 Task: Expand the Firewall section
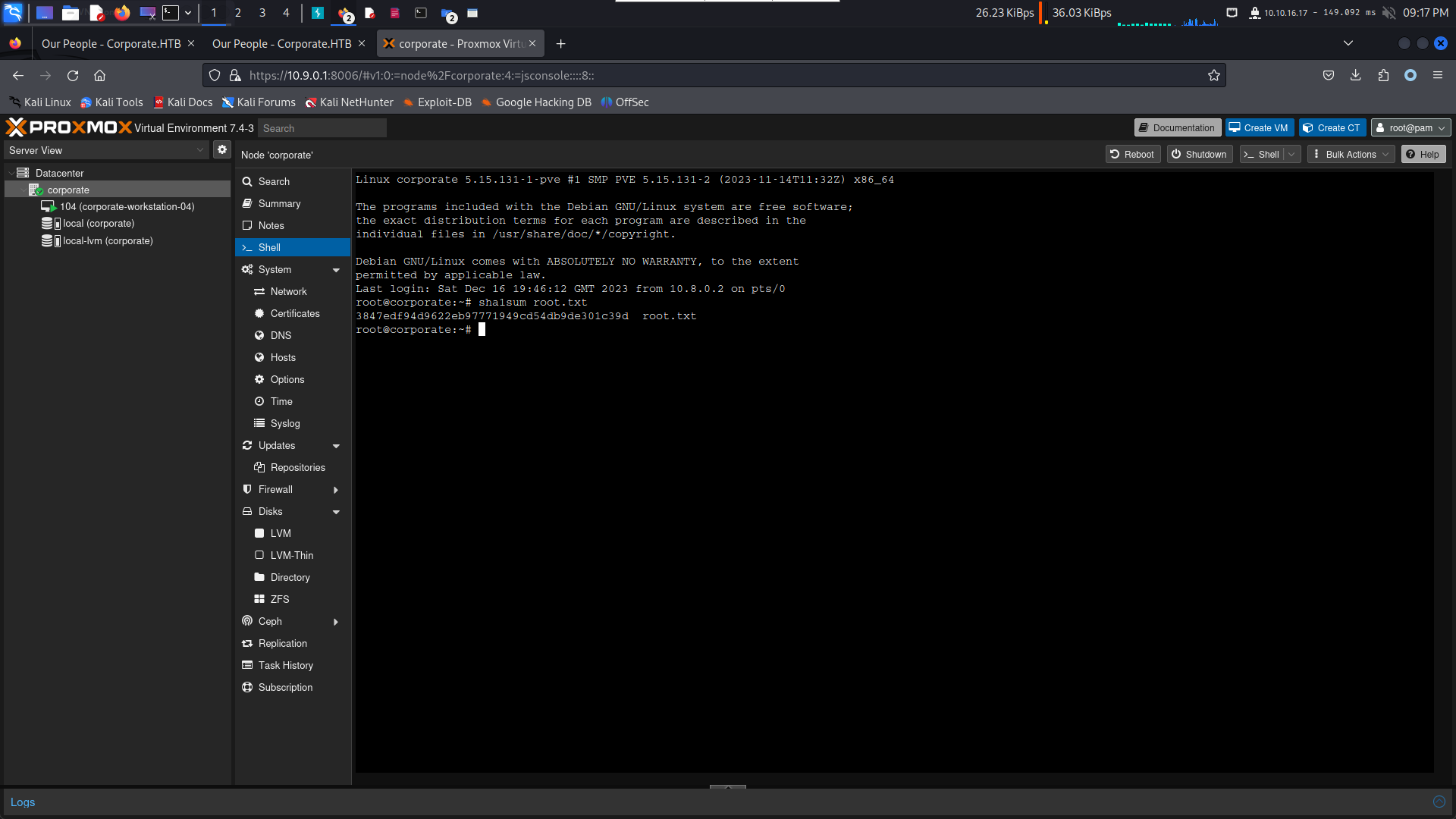point(336,489)
